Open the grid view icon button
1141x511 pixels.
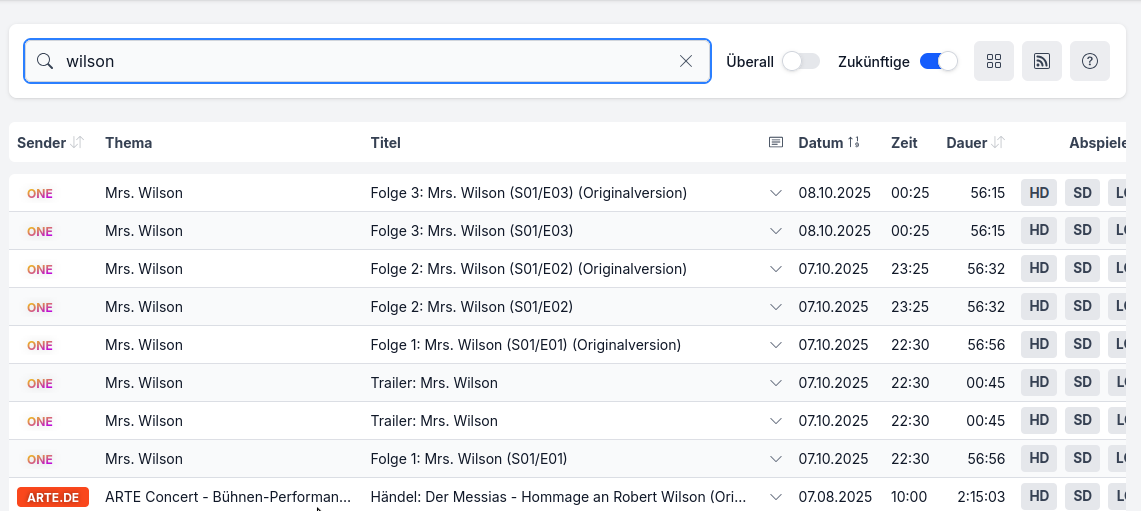993,61
